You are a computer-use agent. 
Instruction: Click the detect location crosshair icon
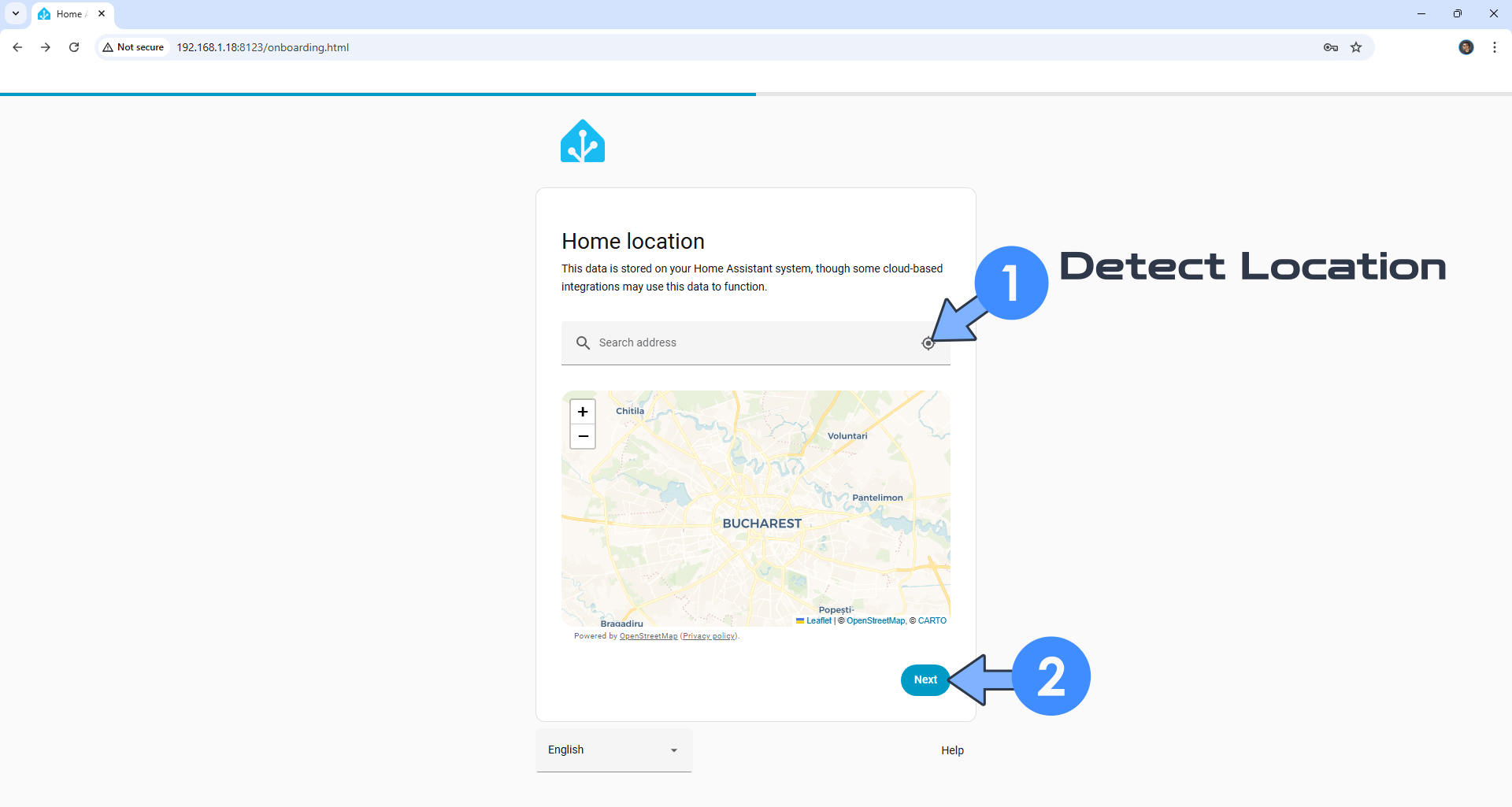point(929,343)
